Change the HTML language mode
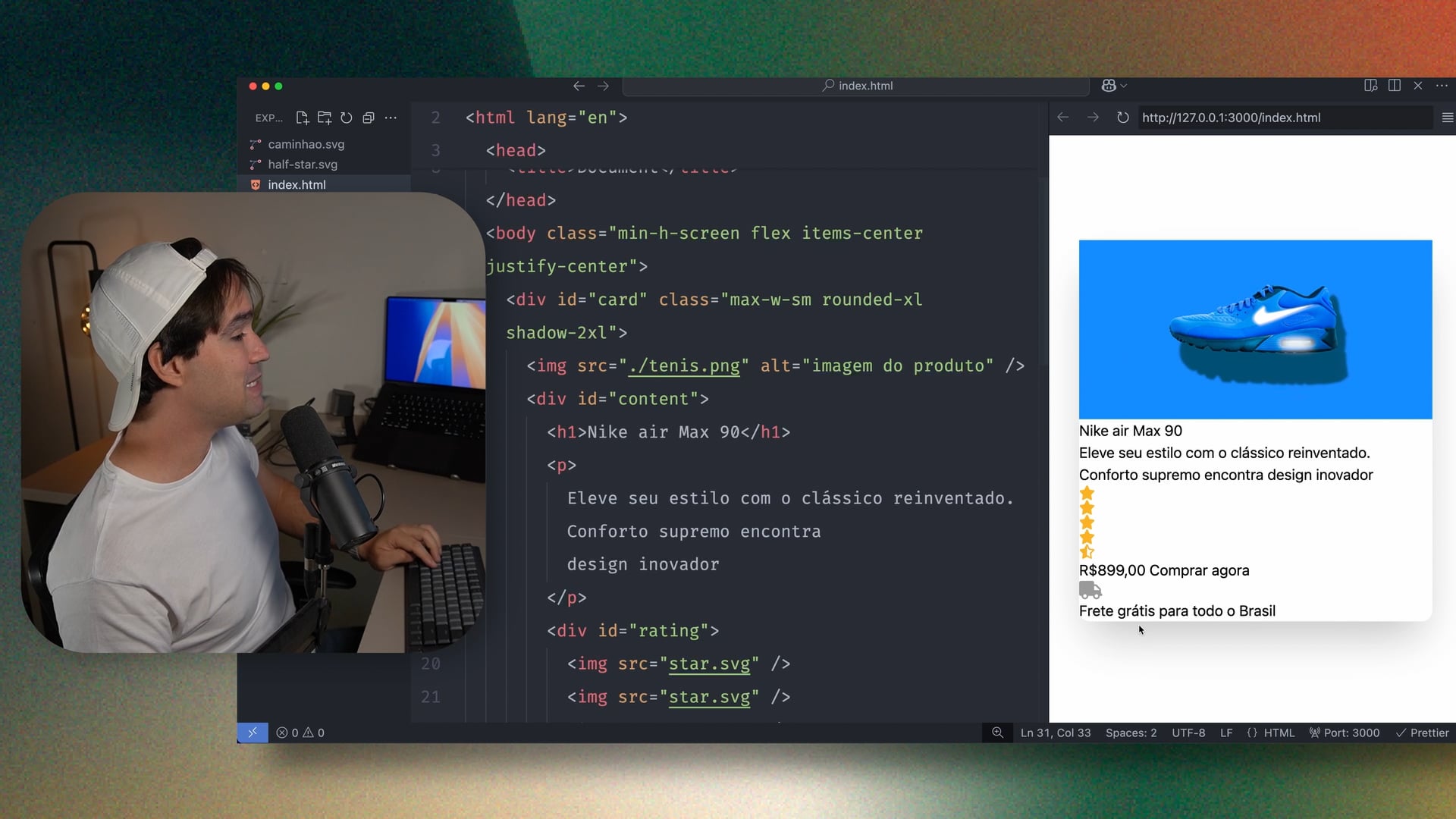 [1279, 733]
